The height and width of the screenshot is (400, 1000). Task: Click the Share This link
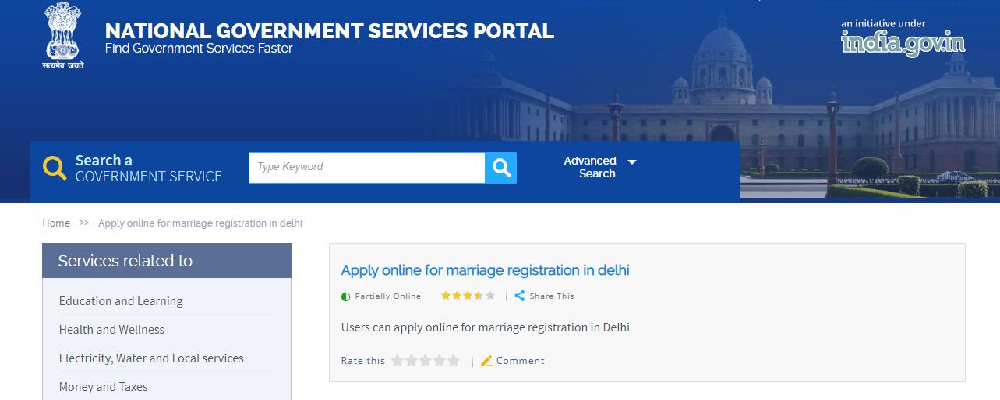(x=552, y=296)
